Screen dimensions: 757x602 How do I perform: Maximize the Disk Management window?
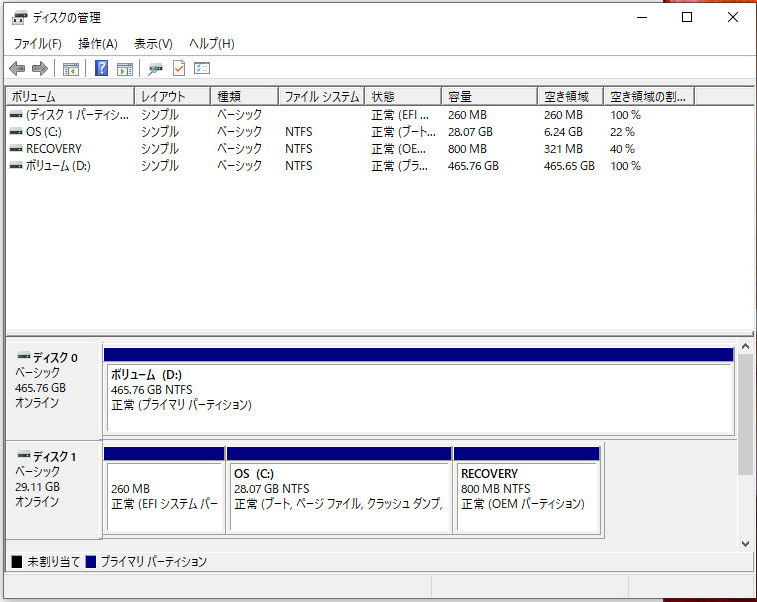coord(687,17)
